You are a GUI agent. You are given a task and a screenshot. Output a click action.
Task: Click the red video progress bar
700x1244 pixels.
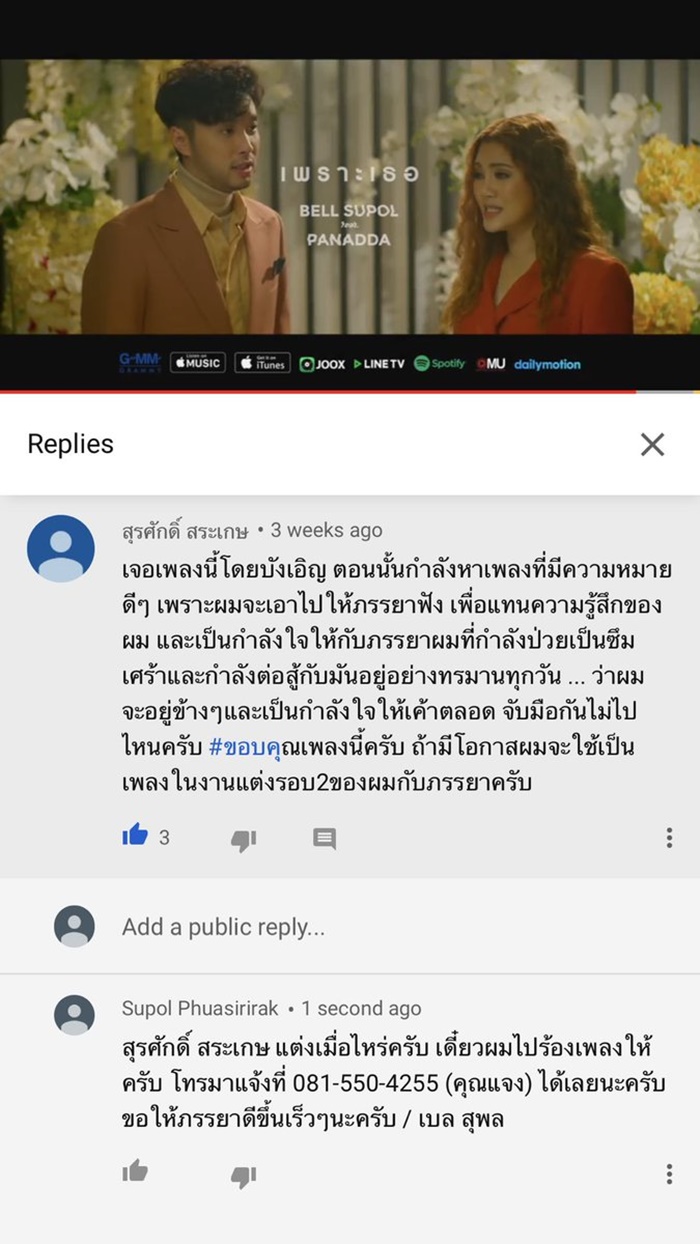tap(318, 392)
